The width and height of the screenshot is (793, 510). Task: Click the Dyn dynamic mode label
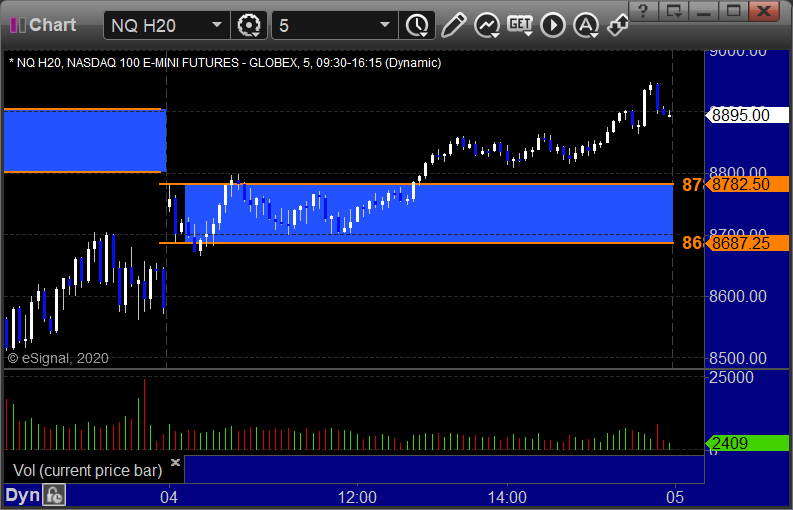point(22,495)
